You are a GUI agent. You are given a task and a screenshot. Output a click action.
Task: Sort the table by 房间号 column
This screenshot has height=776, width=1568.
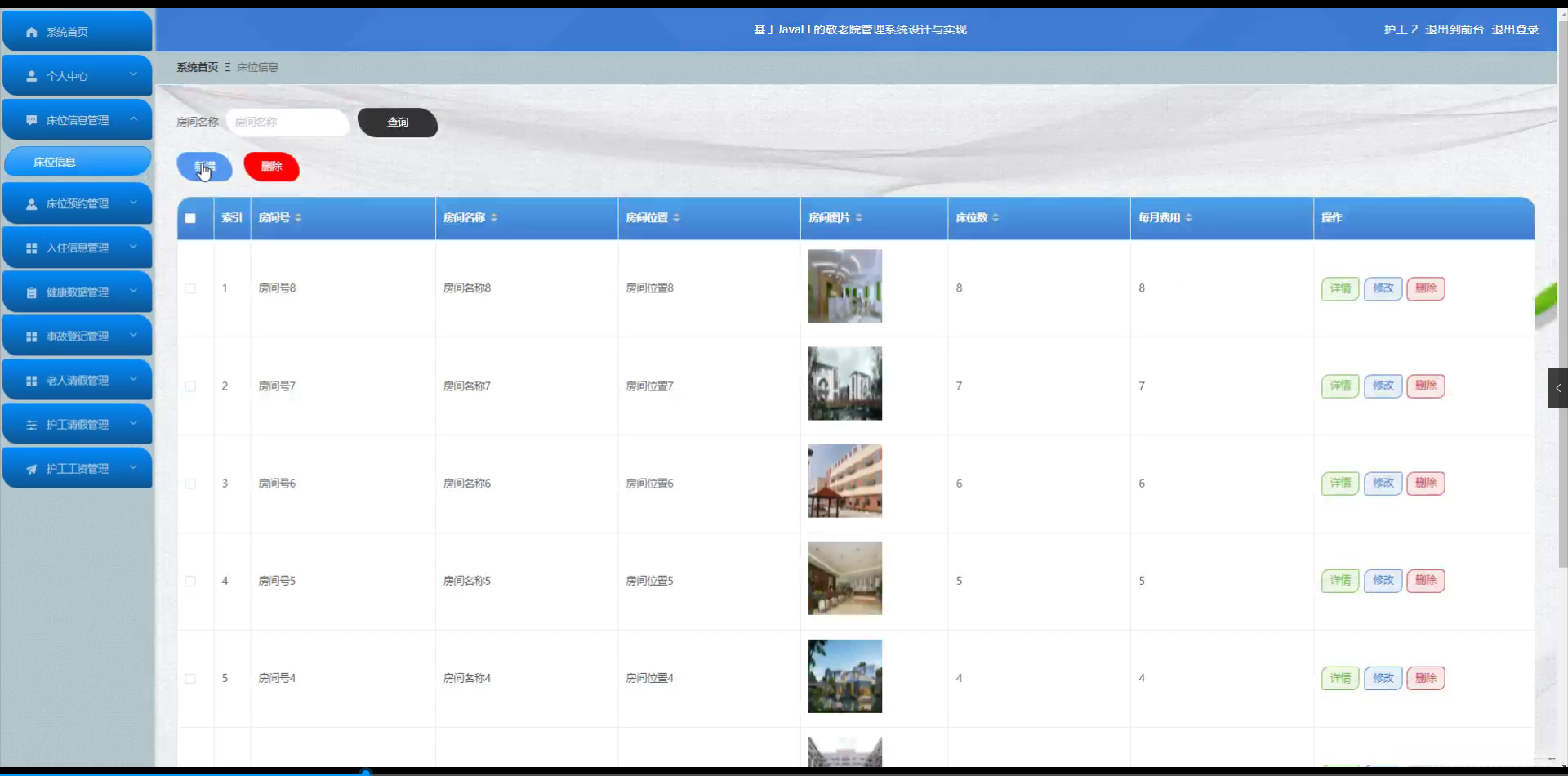click(298, 218)
